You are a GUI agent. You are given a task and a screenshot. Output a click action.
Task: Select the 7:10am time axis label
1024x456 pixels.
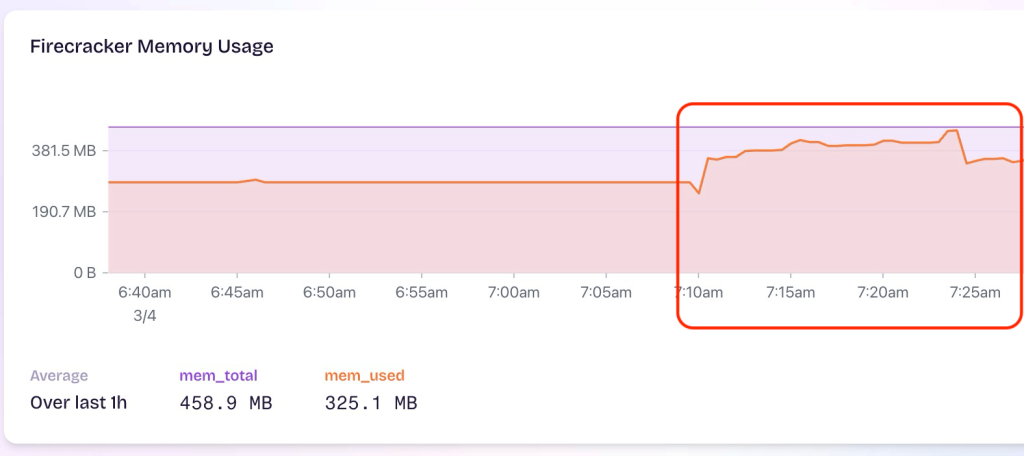tap(698, 292)
